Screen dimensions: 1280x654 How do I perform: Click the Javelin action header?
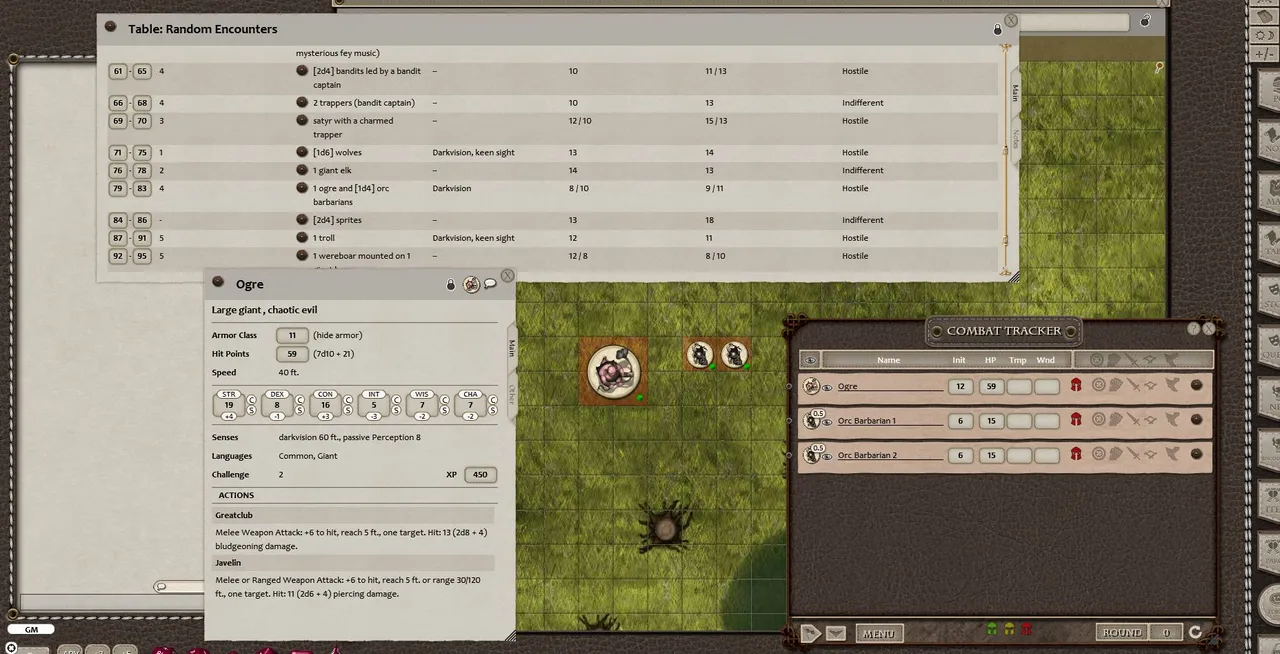tap(355, 563)
